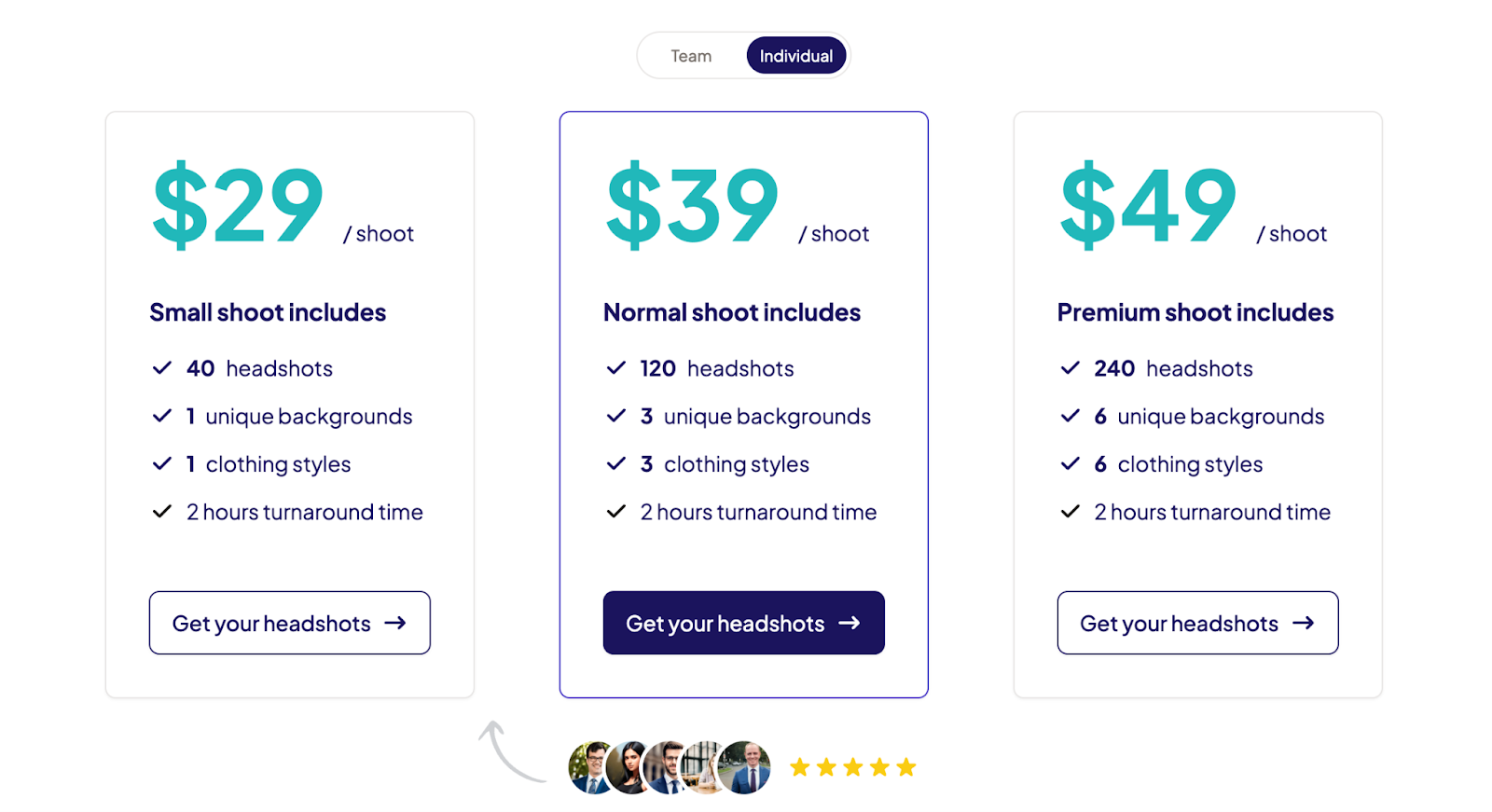Click the checkmark beside 120 headshots
This screenshot has width=1492, height=812.
[616, 368]
